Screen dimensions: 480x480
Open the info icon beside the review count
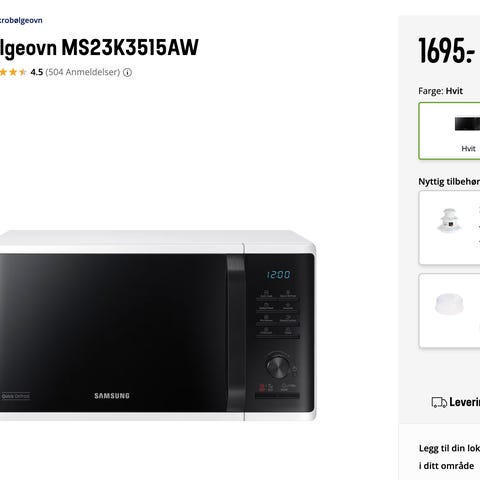pyautogui.click(x=127, y=72)
